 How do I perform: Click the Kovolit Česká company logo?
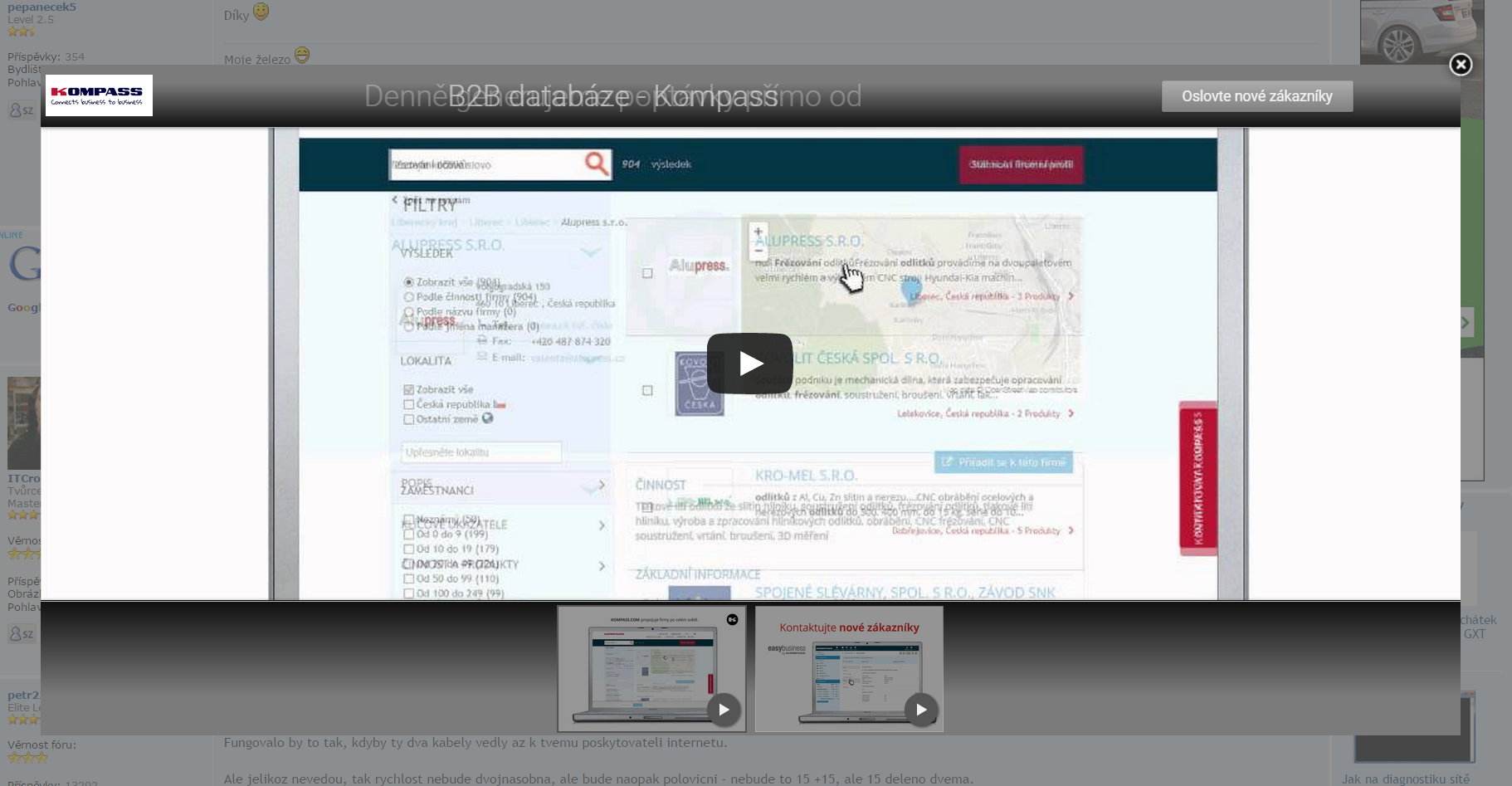point(700,383)
